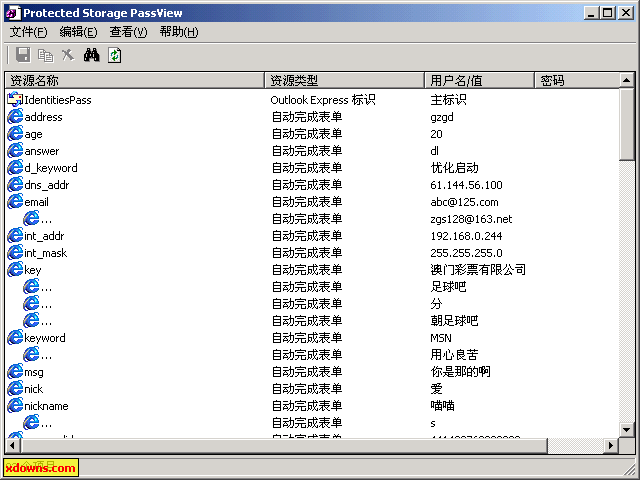The image size is (640, 480).
Task: Select the value 192.168.0.244
Action: click(x=466, y=236)
